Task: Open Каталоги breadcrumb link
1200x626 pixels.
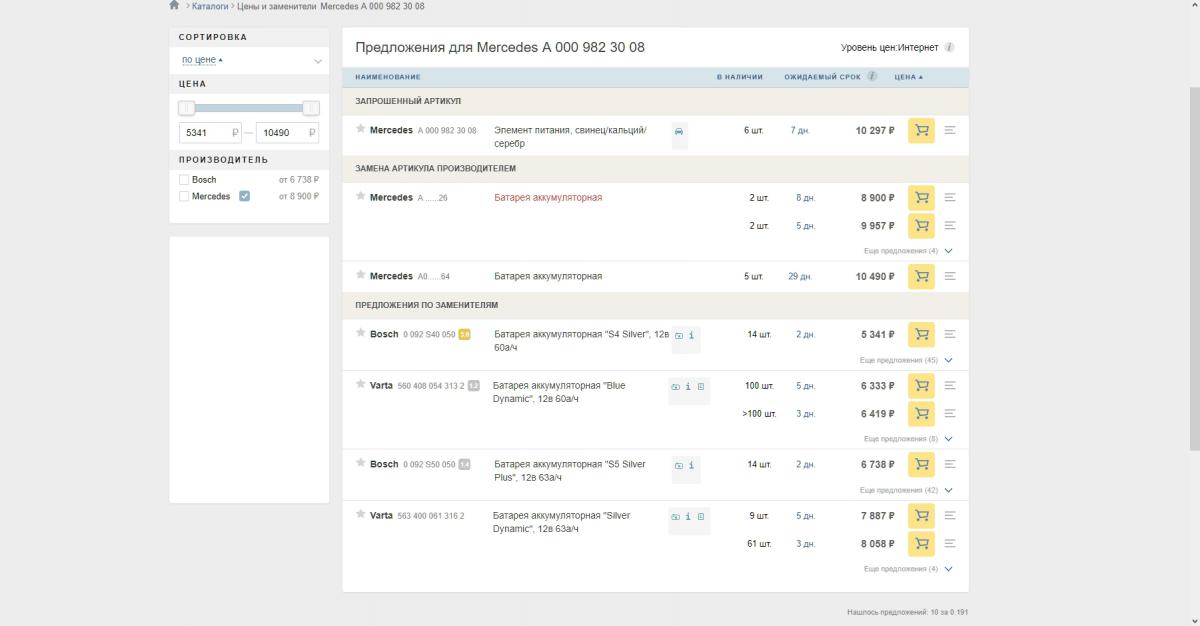Action: click(x=210, y=6)
